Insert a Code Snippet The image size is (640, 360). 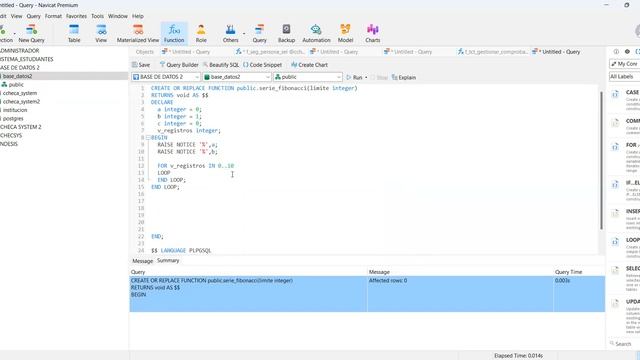coord(262,65)
